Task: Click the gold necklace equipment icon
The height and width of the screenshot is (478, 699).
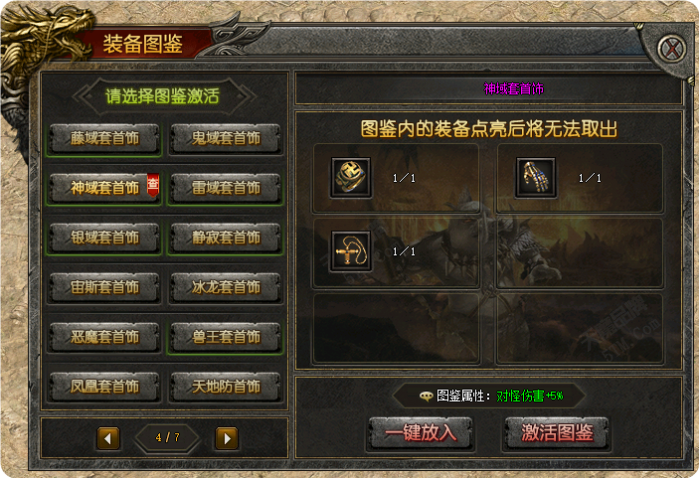Action: [x=350, y=251]
